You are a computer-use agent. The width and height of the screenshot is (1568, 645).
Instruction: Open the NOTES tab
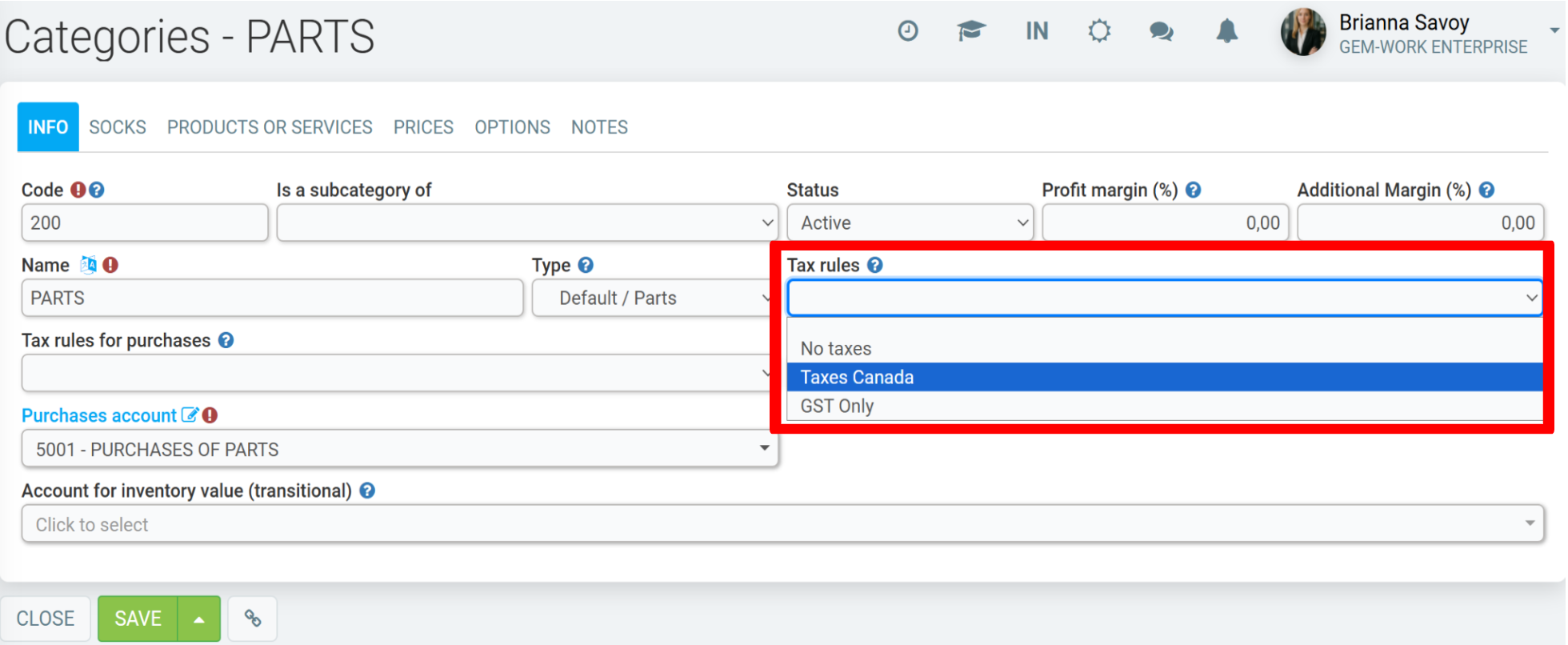[x=599, y=127]
